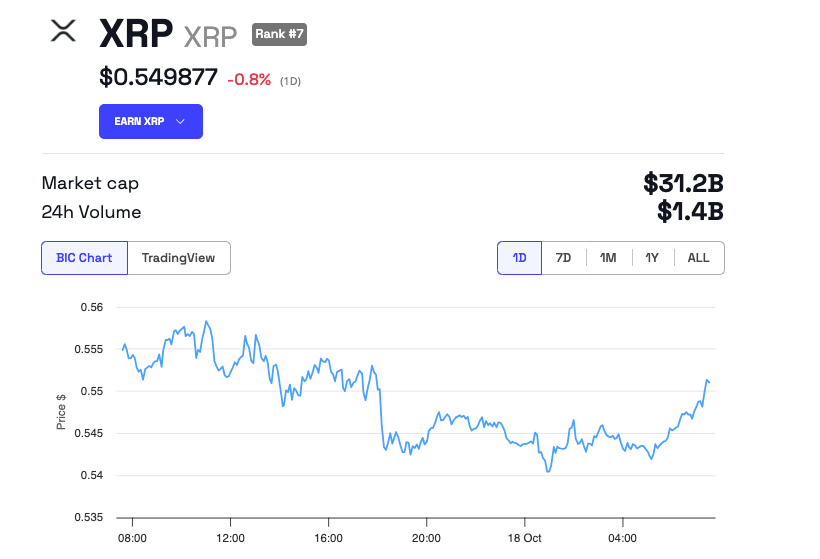820x559 pixels.
Task: Click the $1.4B 24h volume value
Action: [690, 212]
